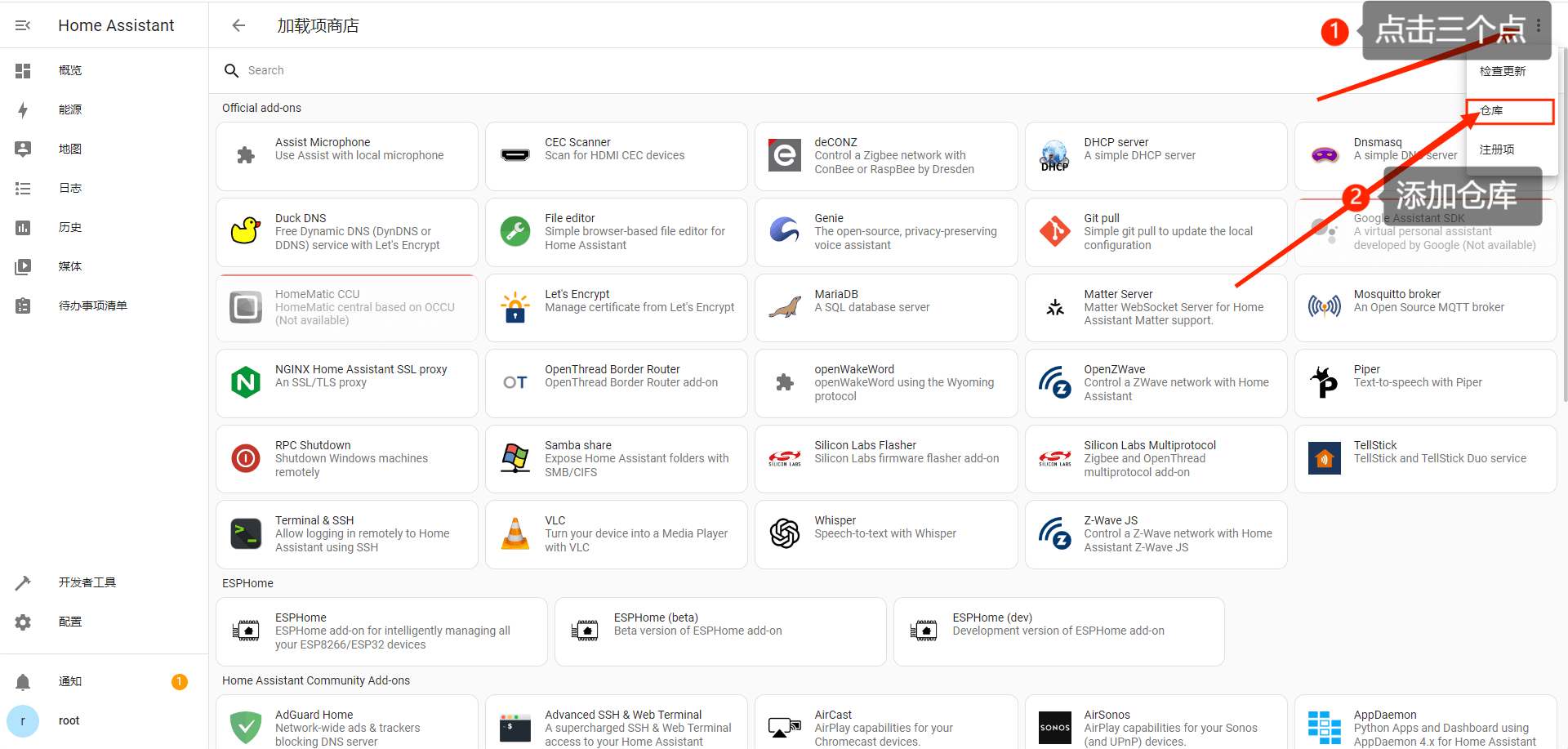Viewport: 1568px width, 749px height.
Task: View 通知 notifications bell
Action: 23,681
